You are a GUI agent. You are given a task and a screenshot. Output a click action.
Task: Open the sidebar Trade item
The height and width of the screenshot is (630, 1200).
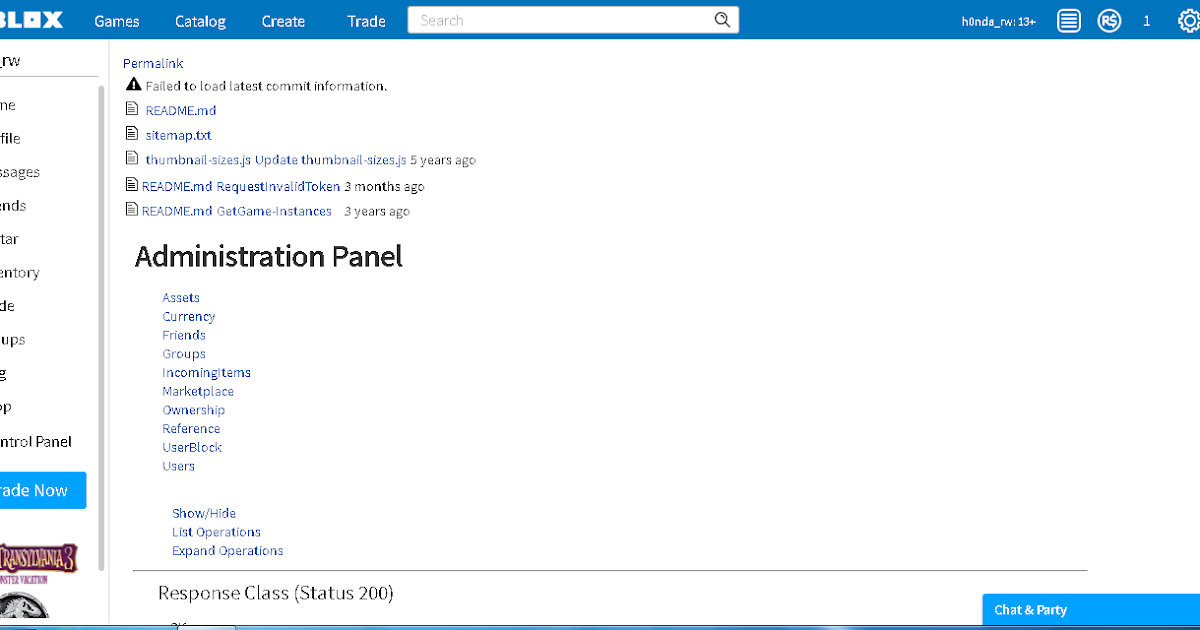7,306
